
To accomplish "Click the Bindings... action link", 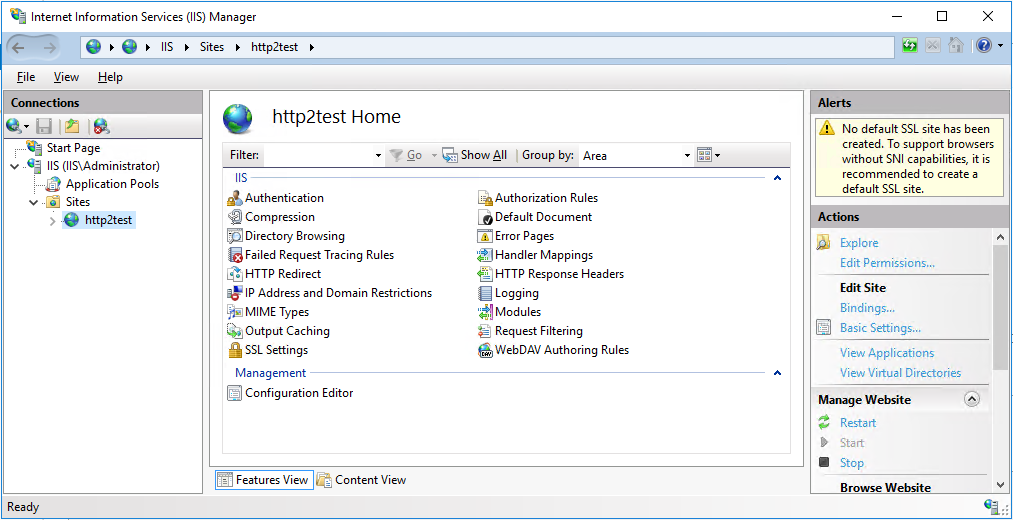I will tap(867, 308).
